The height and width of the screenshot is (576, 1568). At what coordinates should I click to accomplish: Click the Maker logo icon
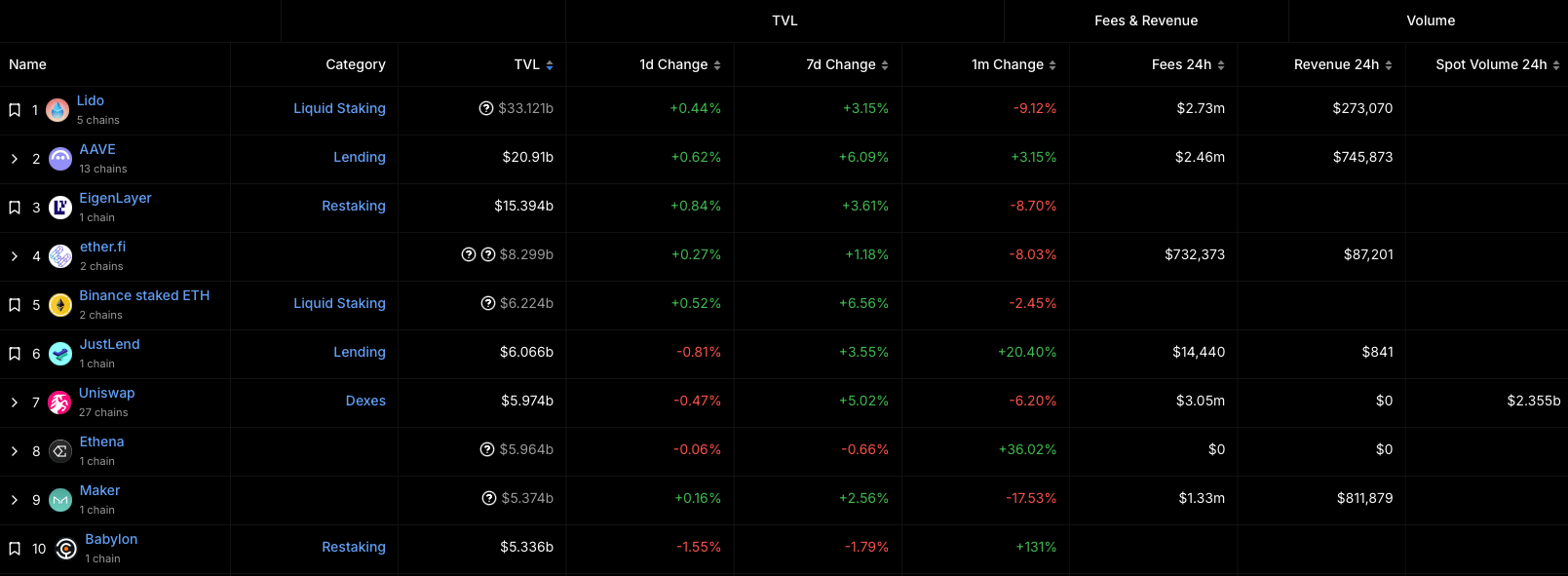click(x=60, y=500)
